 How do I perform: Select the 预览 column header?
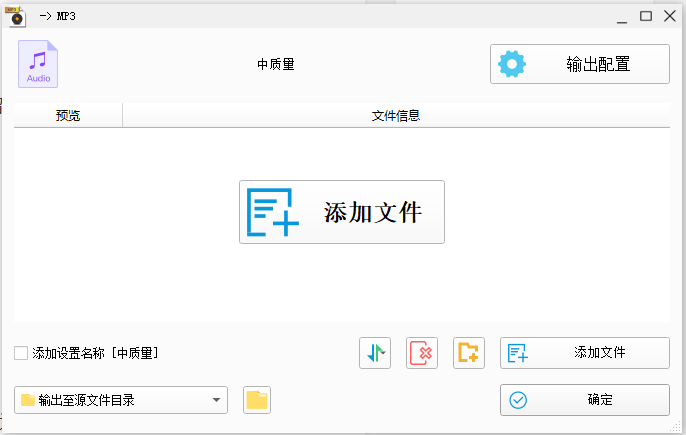tap(68, 116)
